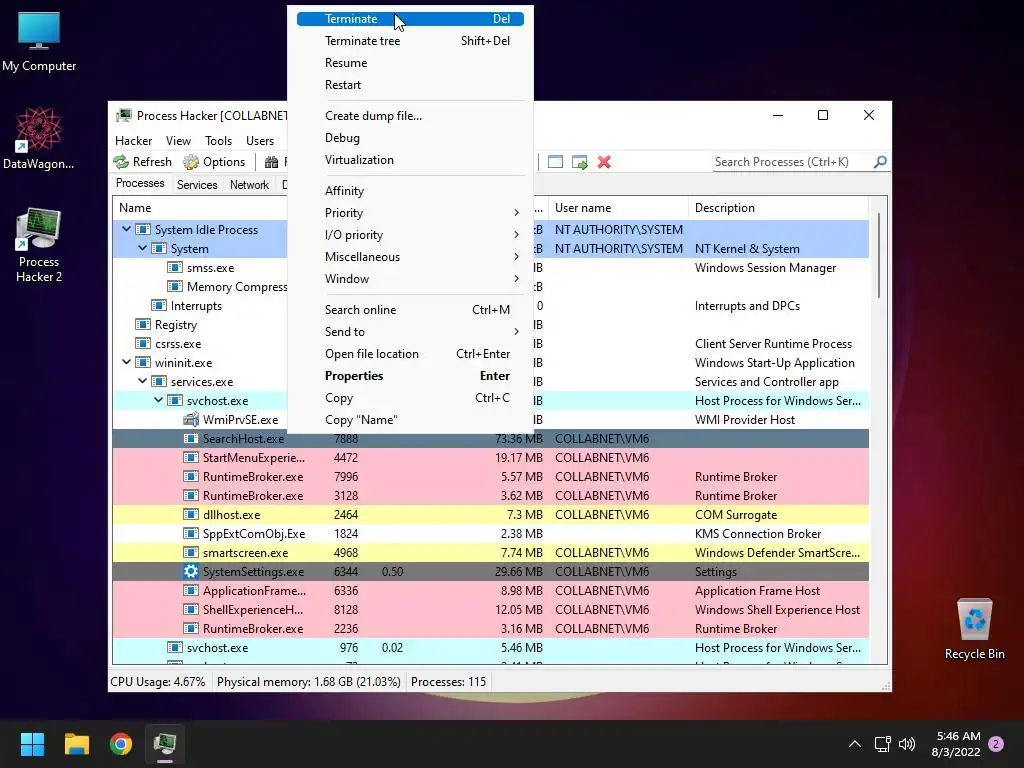Select the smartscreen.exe process

[x=490, y=552]
